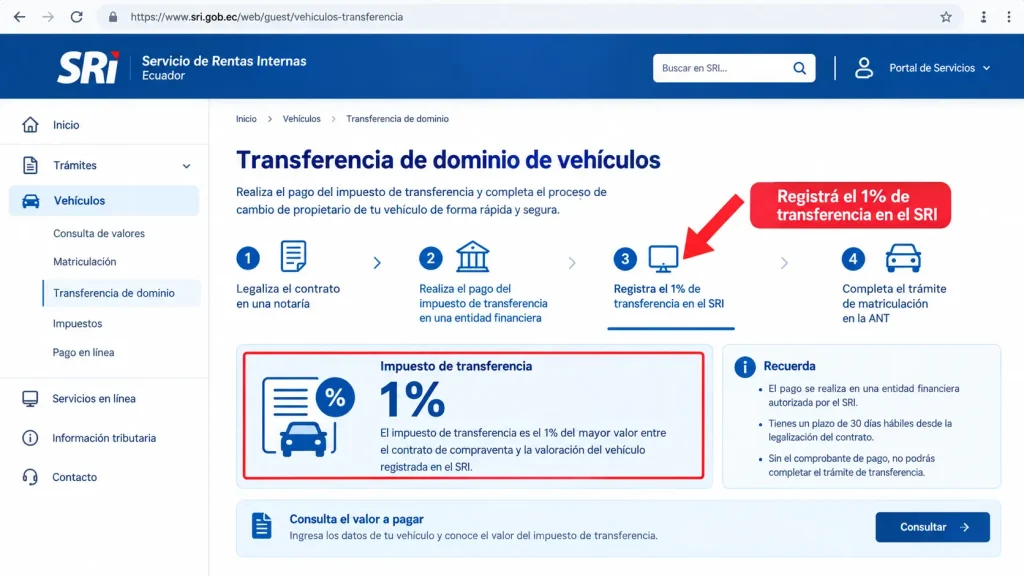
Task: Click the Consulta el valor document icon
Action: (x=261, y=526)
